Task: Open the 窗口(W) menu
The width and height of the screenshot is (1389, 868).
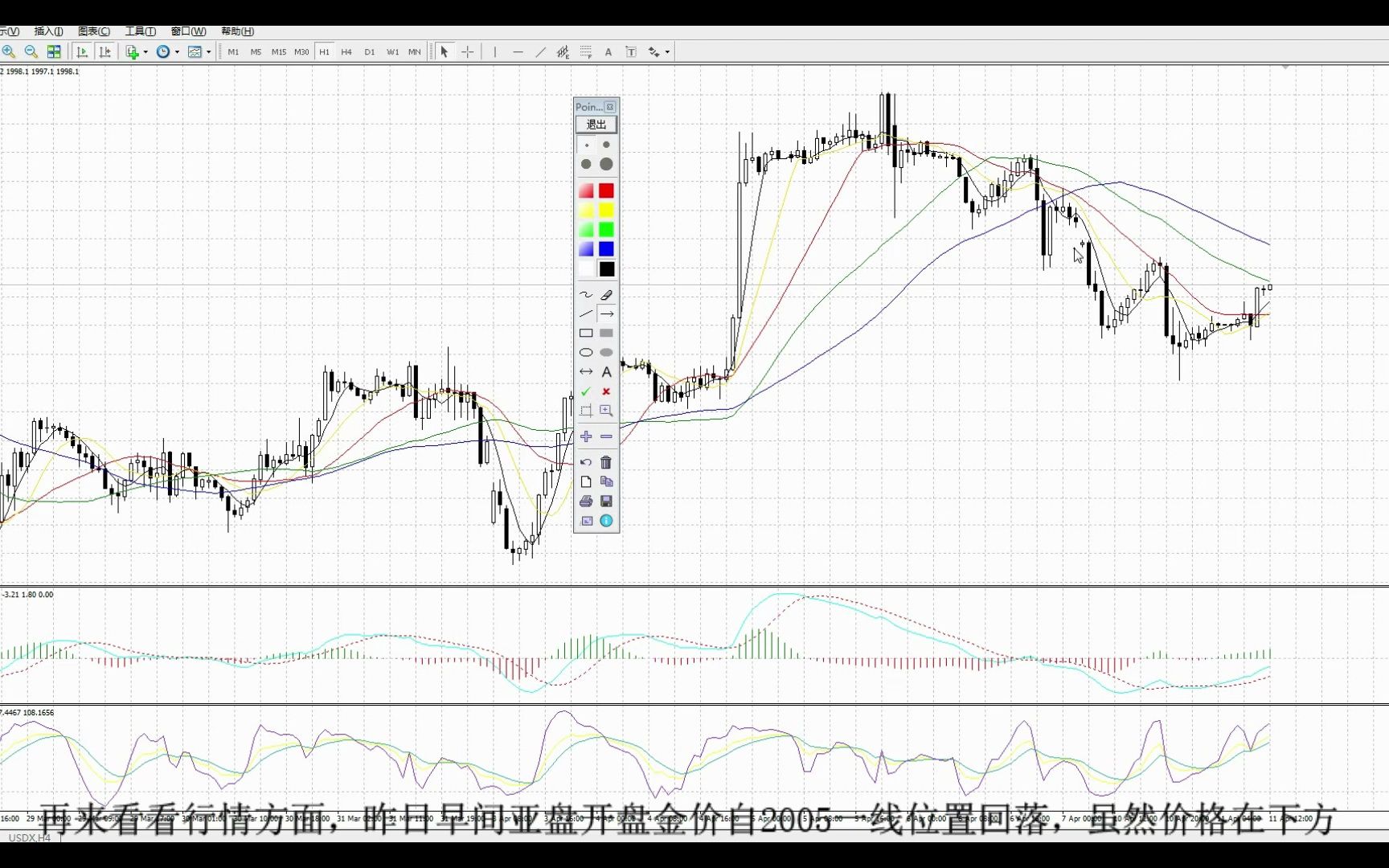Action: (x=188, y=31)
